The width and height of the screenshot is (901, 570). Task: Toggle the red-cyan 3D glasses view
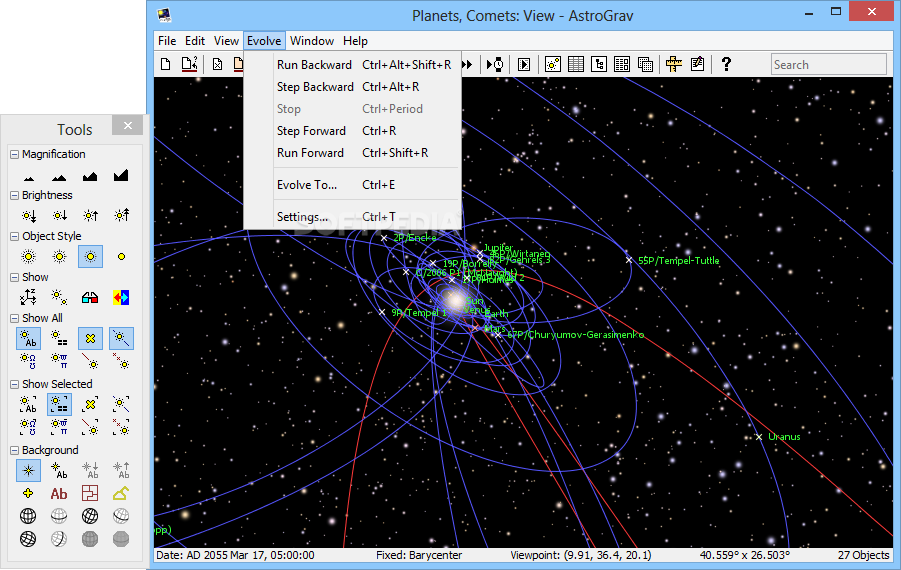(x=90, y=297)
